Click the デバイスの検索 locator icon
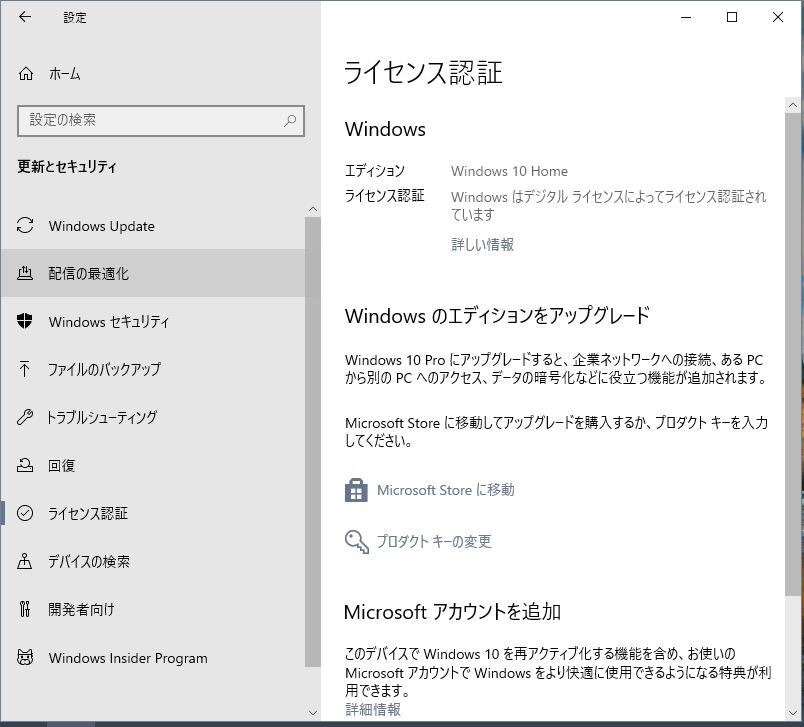804x727 pixels. click(x=25, y=561)
